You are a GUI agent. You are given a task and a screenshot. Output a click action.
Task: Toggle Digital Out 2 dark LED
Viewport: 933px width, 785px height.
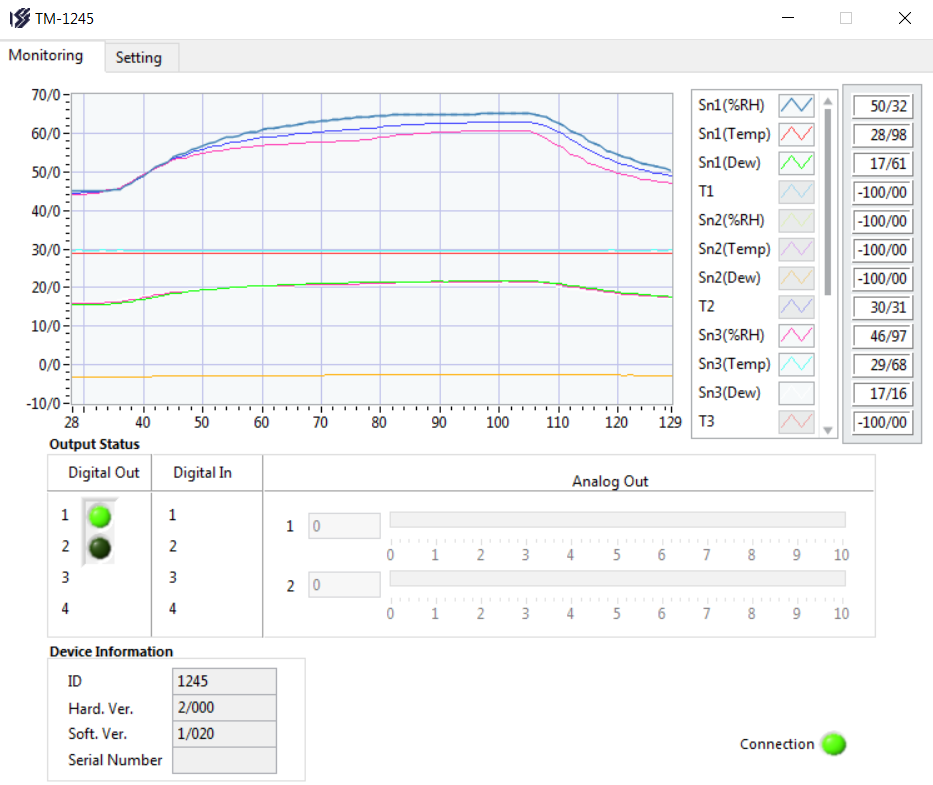coord(98,547)
